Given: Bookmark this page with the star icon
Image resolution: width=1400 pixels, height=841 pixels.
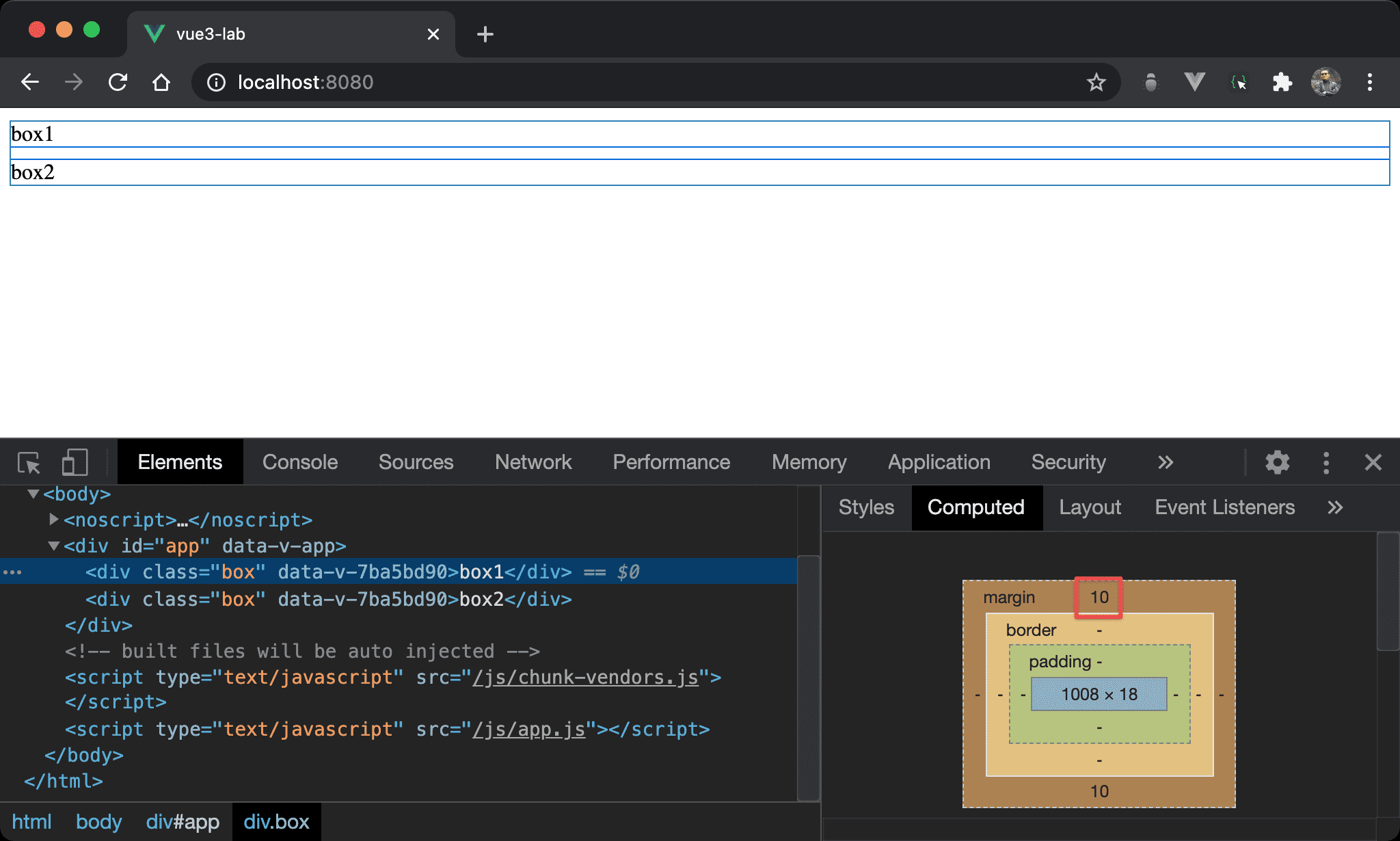Looking at the screenshot, I should pyautogui.click(x=1096, y=82).
